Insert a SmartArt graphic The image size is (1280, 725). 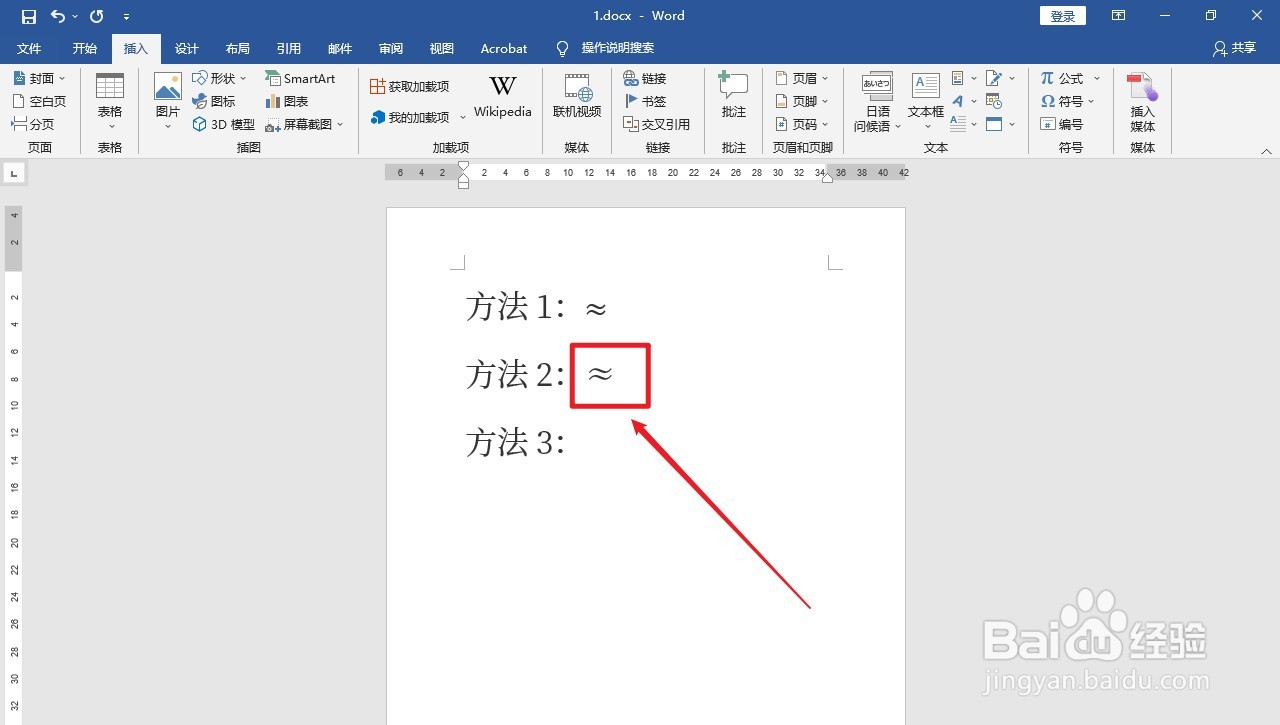click(300, 78)
